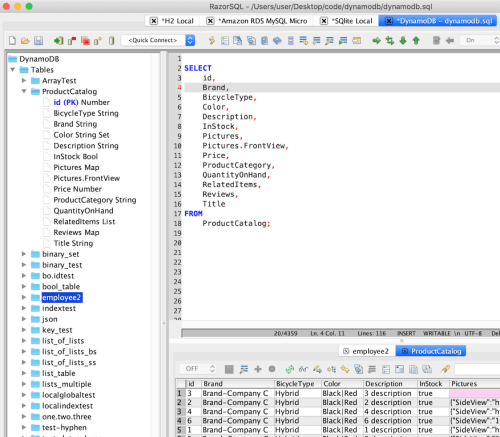Click the green right arrow toolbar icon
The width and height of the screenshot is (500, 437).
(377, 41)
